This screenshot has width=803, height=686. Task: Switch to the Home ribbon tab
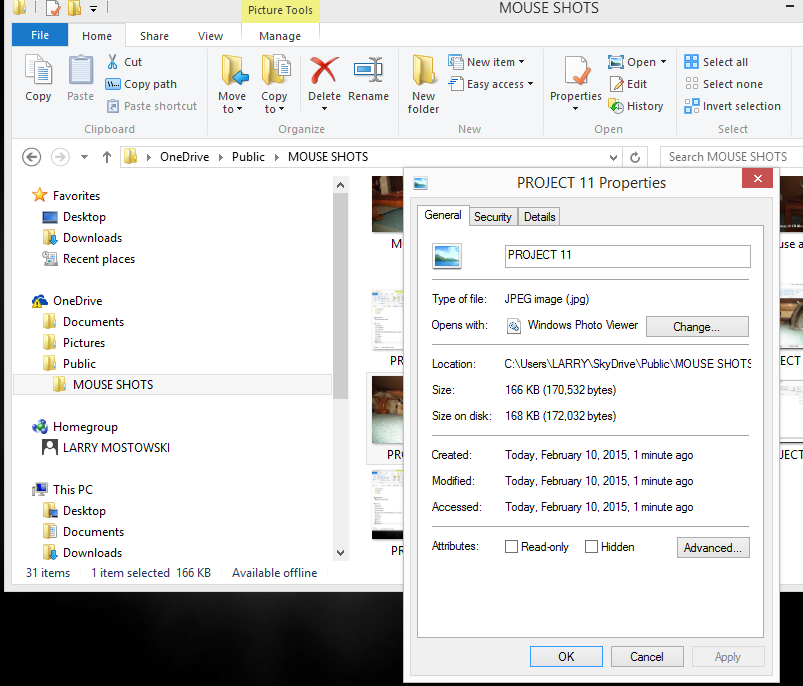click(97, 36)
